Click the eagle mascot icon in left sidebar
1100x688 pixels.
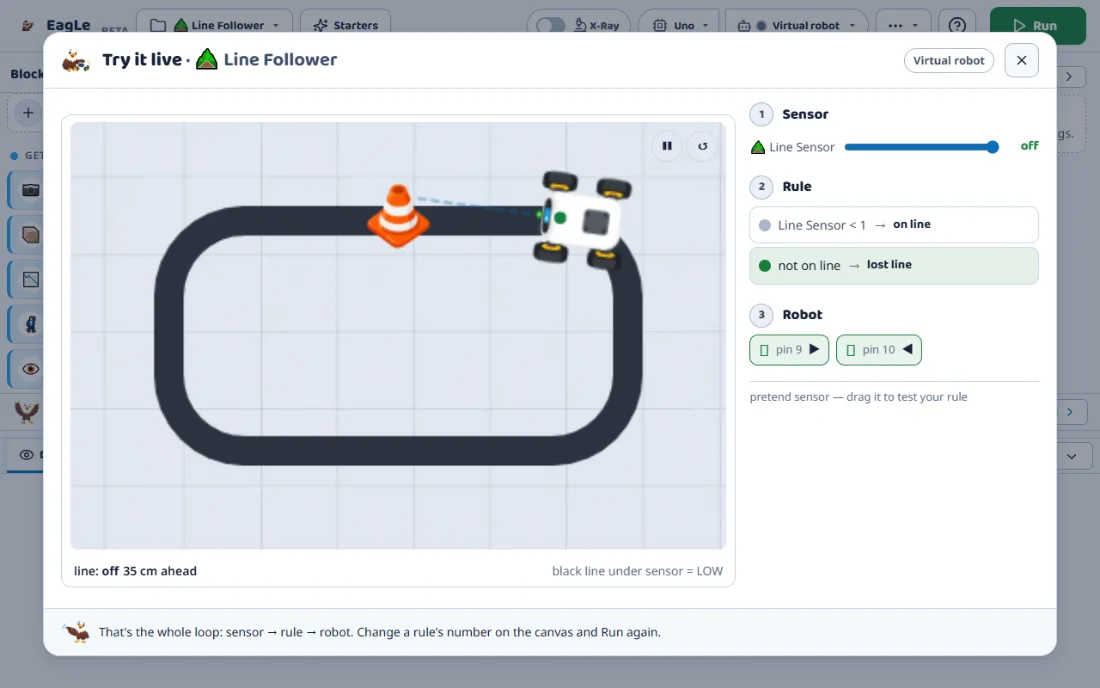(27, 411)
